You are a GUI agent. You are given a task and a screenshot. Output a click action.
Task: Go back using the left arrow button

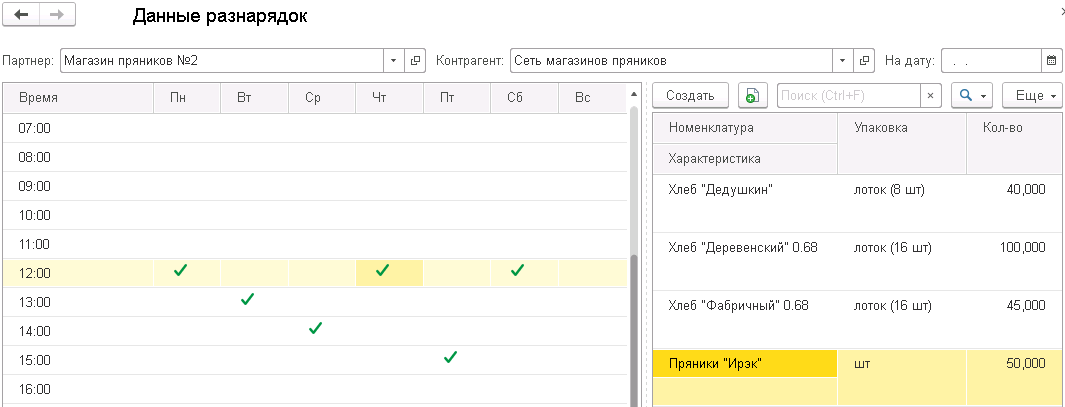click(22, 15)
